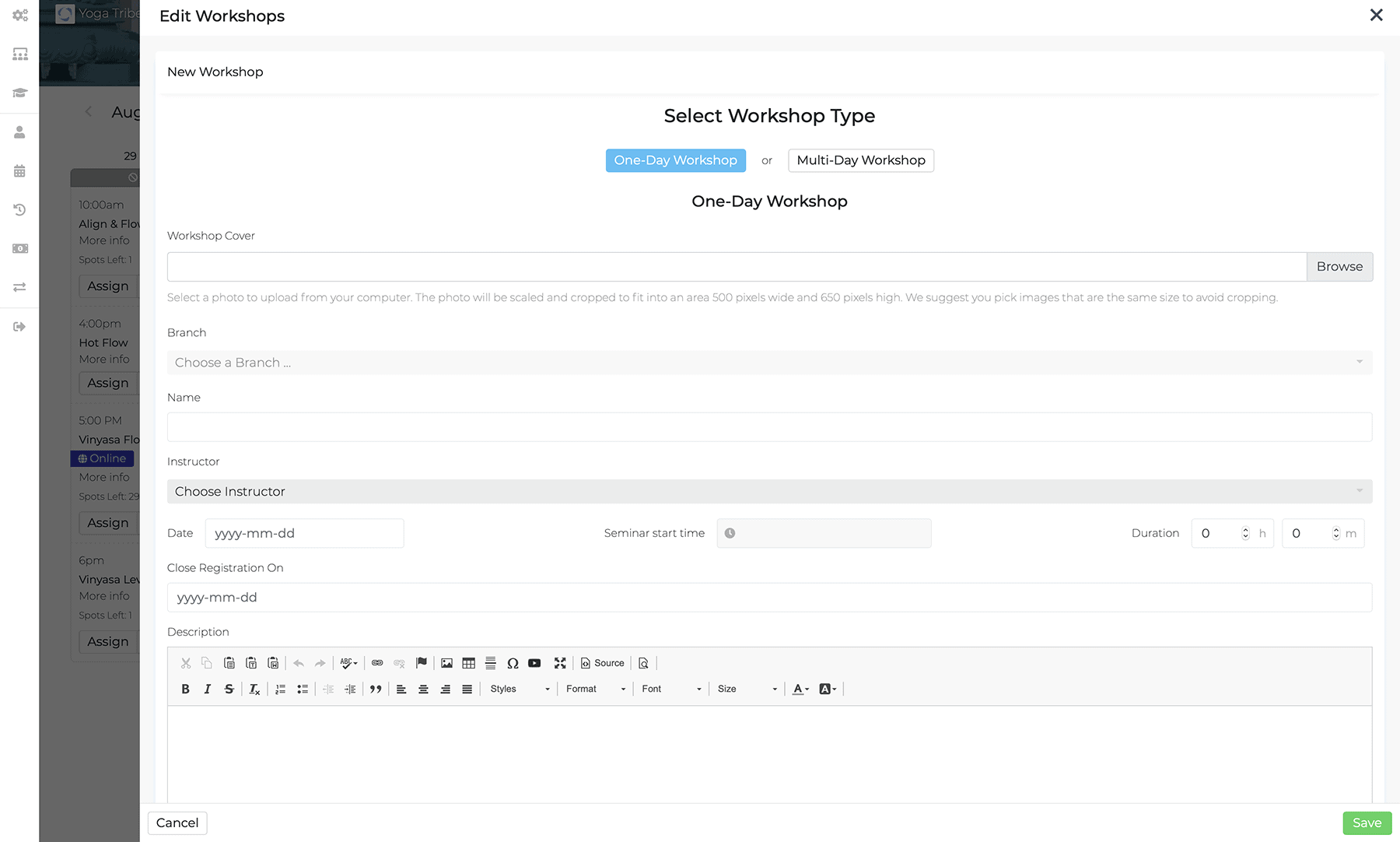Insert an anchor with the flag icon
Screen dimensions: 1400x842
point(422,663)
